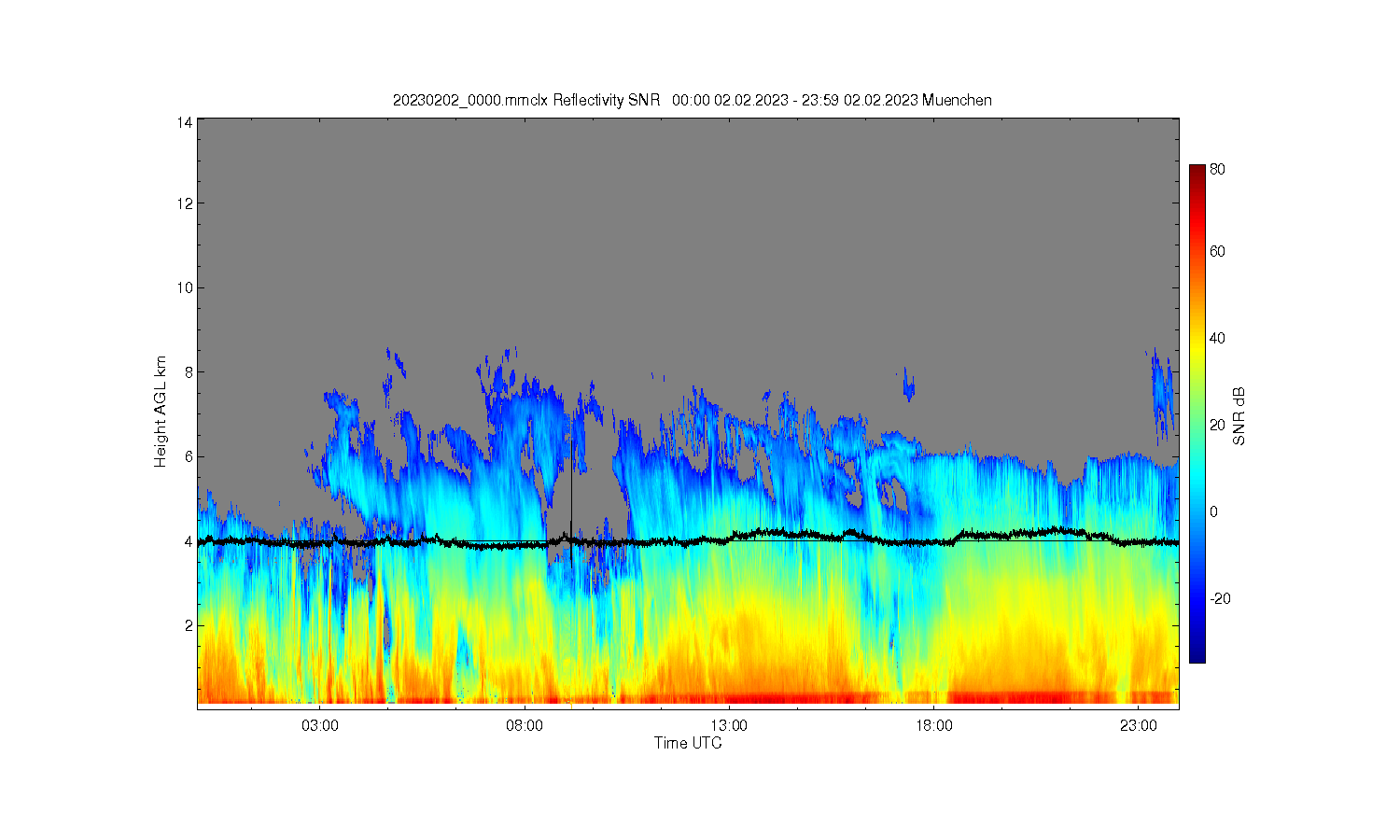Click the colorbar value 60

tap(1217, 251)
